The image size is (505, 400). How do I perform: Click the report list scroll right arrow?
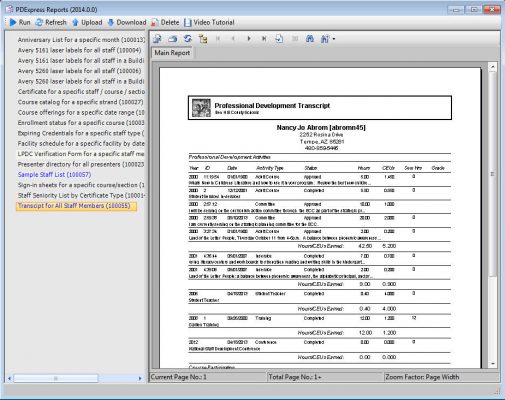(140, 378)
